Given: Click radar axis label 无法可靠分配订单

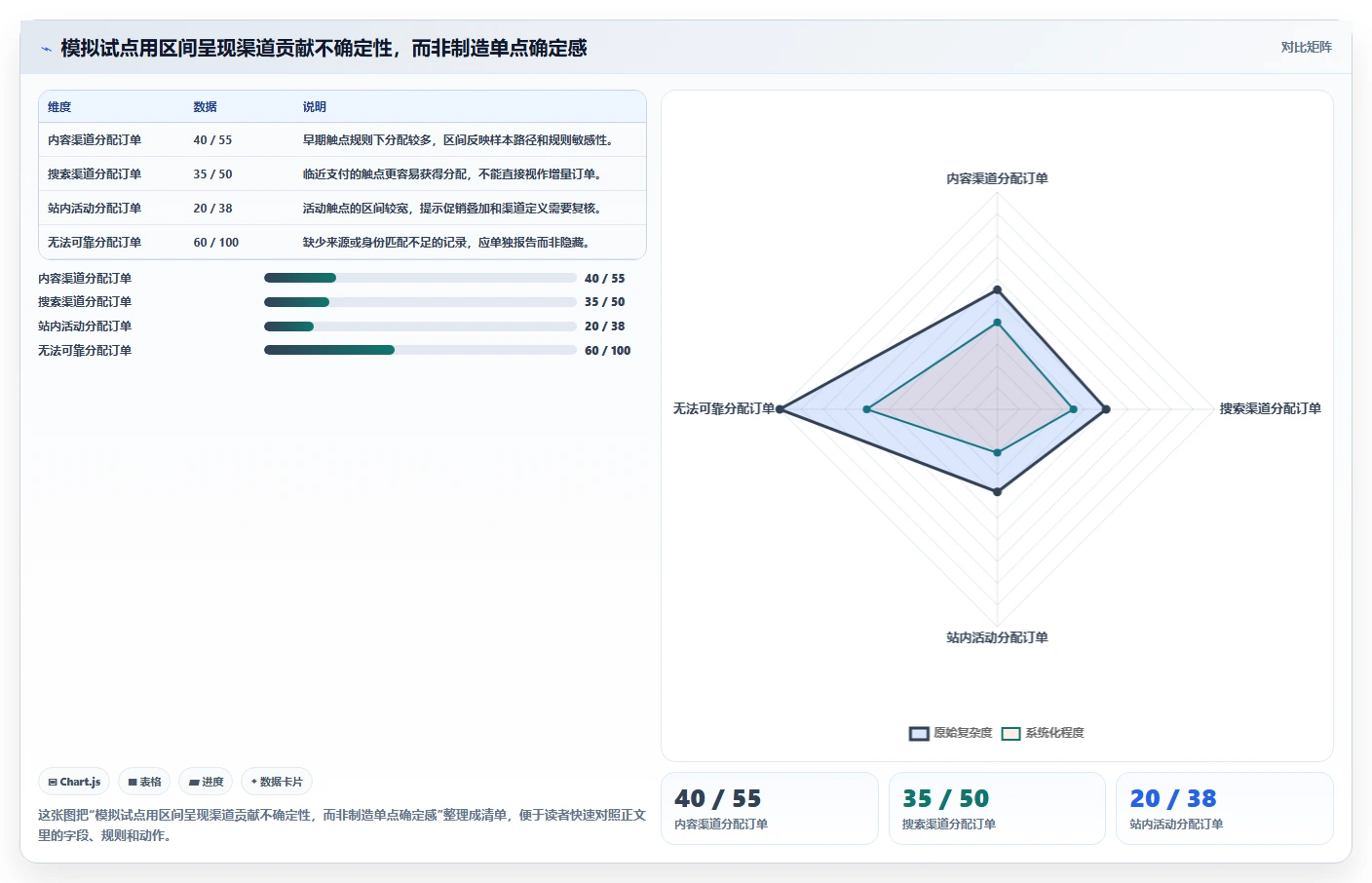Looking at the screenshot, I should coord(724,408).
